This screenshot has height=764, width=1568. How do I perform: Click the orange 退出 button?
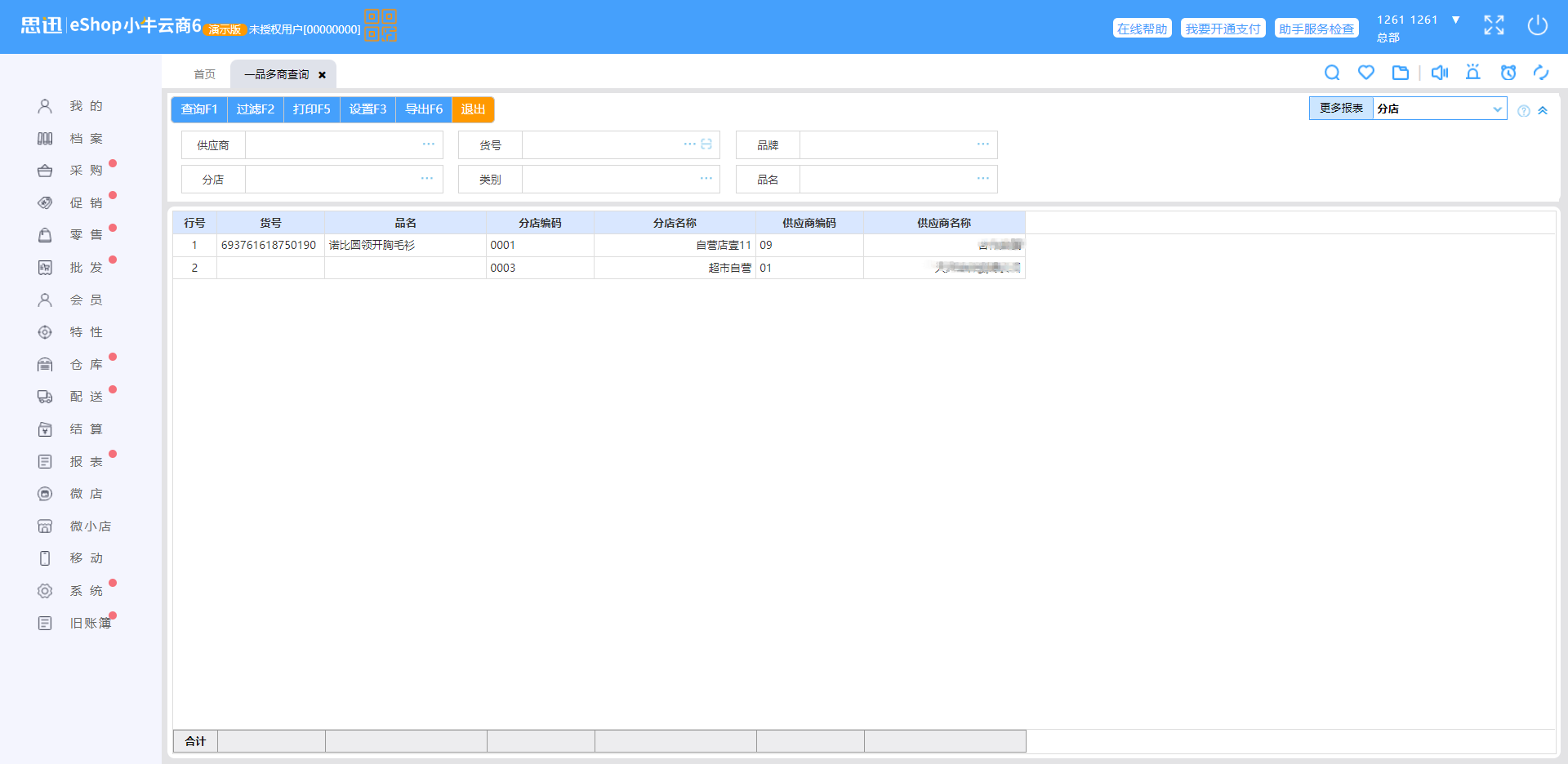[x=473, y=109]
